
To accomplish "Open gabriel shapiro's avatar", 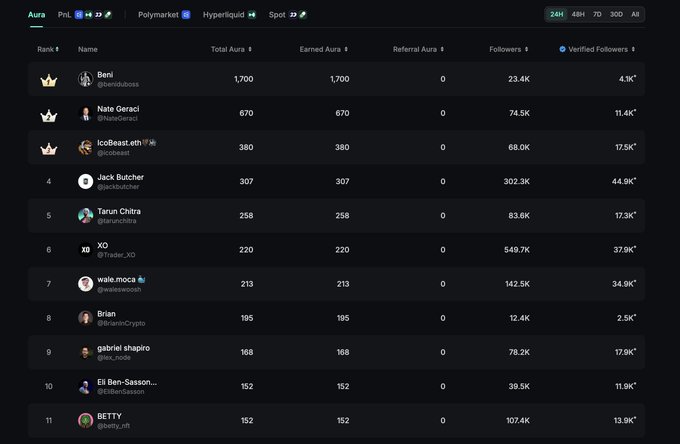I will (x=85, y=352).
